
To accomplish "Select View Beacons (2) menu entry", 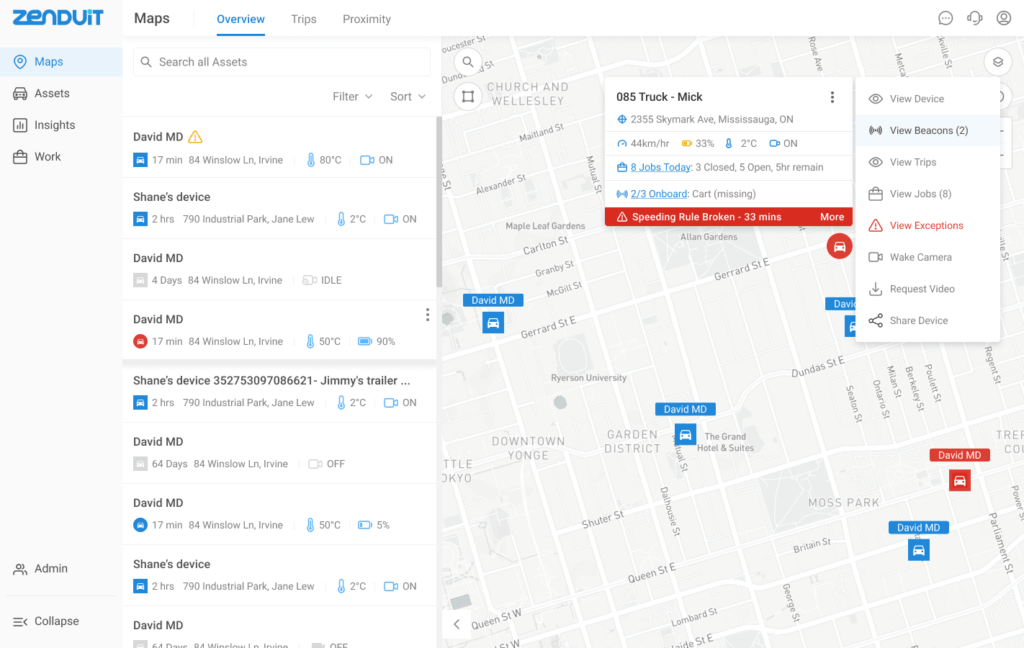I will click(x=927, y=131).
